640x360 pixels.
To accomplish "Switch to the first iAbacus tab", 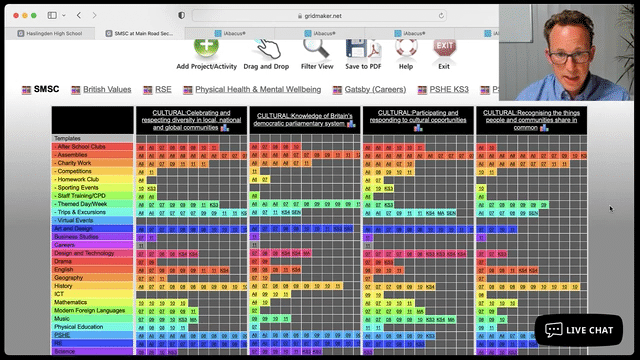I will click(x=230, y=33).
